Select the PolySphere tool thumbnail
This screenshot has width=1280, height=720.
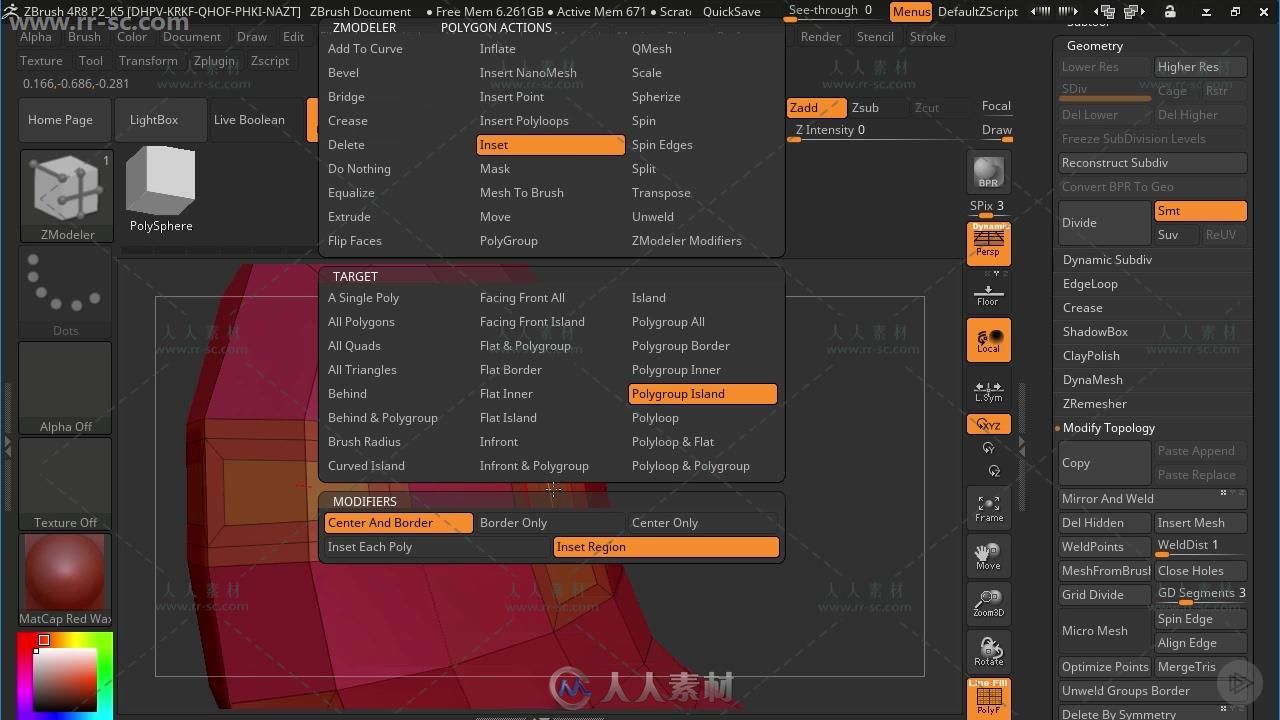tap(160, 190)
